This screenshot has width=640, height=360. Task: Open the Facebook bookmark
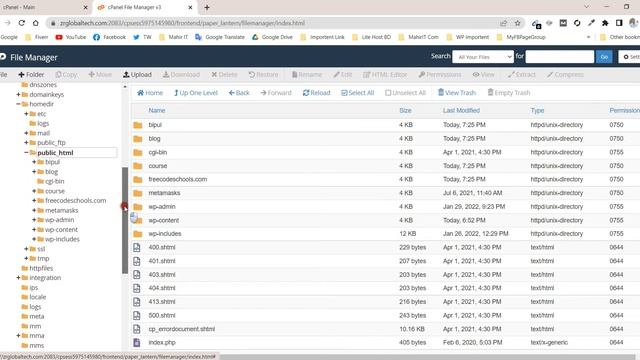coord(109,37)
